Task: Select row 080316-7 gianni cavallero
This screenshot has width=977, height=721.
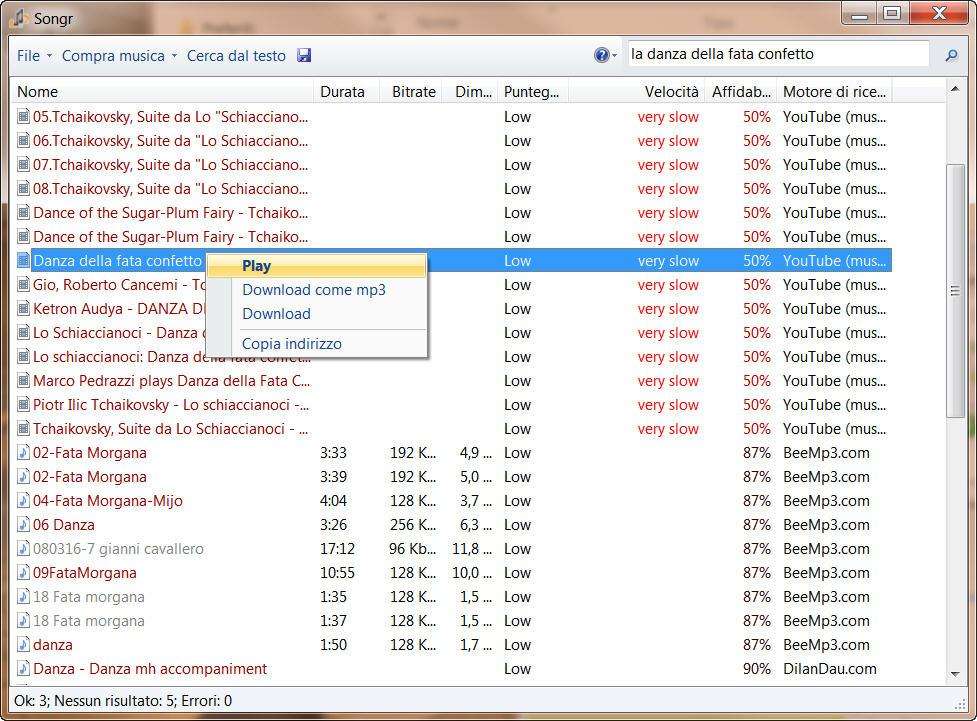Action: [452, 548]
